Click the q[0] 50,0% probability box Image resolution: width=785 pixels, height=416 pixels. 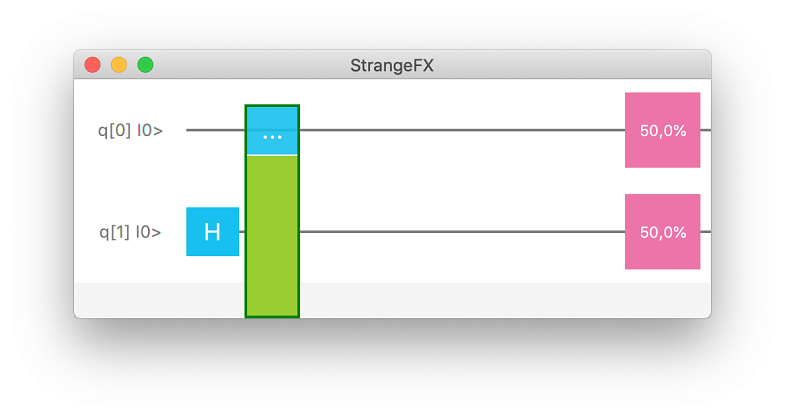(x=662, y=130)
